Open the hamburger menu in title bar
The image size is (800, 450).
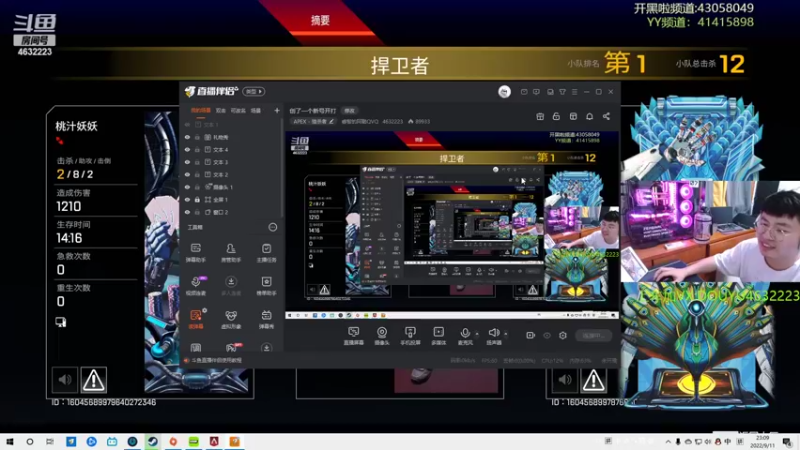pyautogui.click(x=574, y=92)
